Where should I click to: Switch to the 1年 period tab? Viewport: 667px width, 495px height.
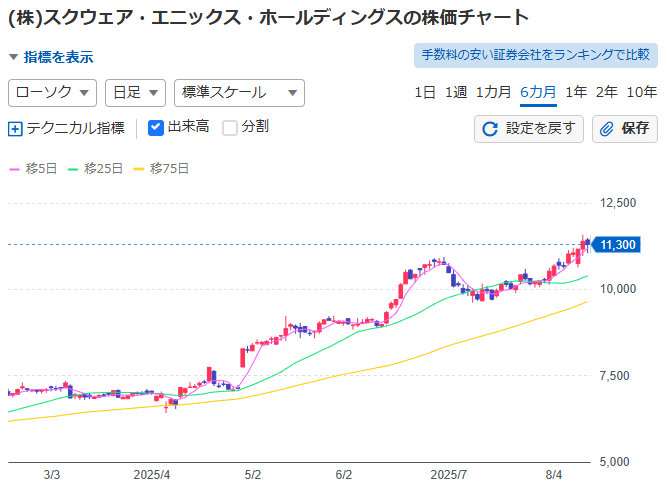(x=576, y=92)
